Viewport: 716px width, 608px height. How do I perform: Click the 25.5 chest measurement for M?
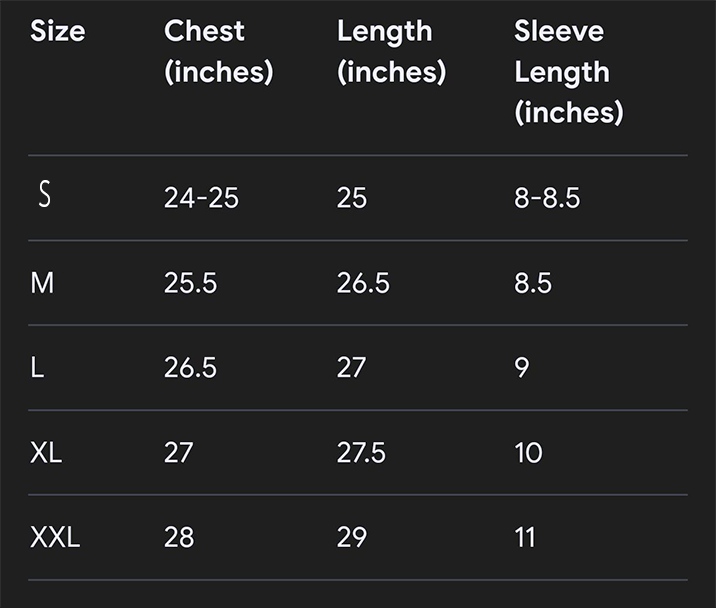[x=190, y=283]
